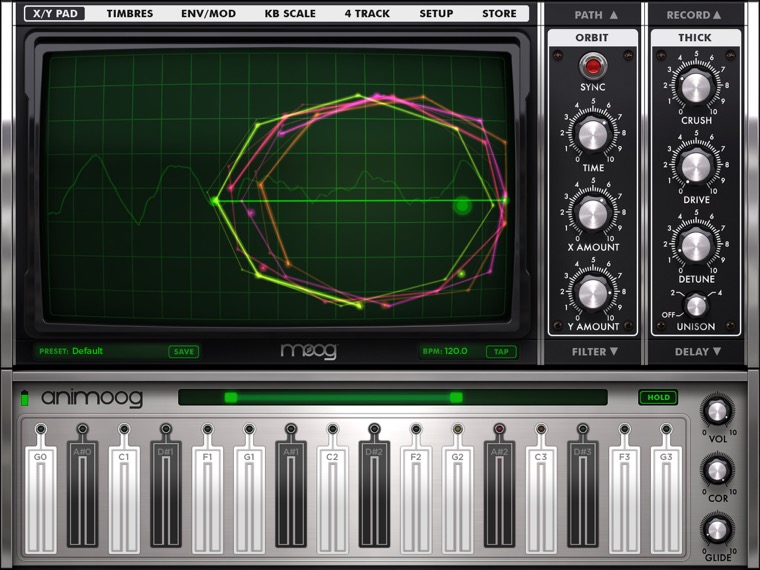Image resolution: width=760 pixels, height=570 pixels.
Task: Click the CRUSH knob
Action: point(696,88)
